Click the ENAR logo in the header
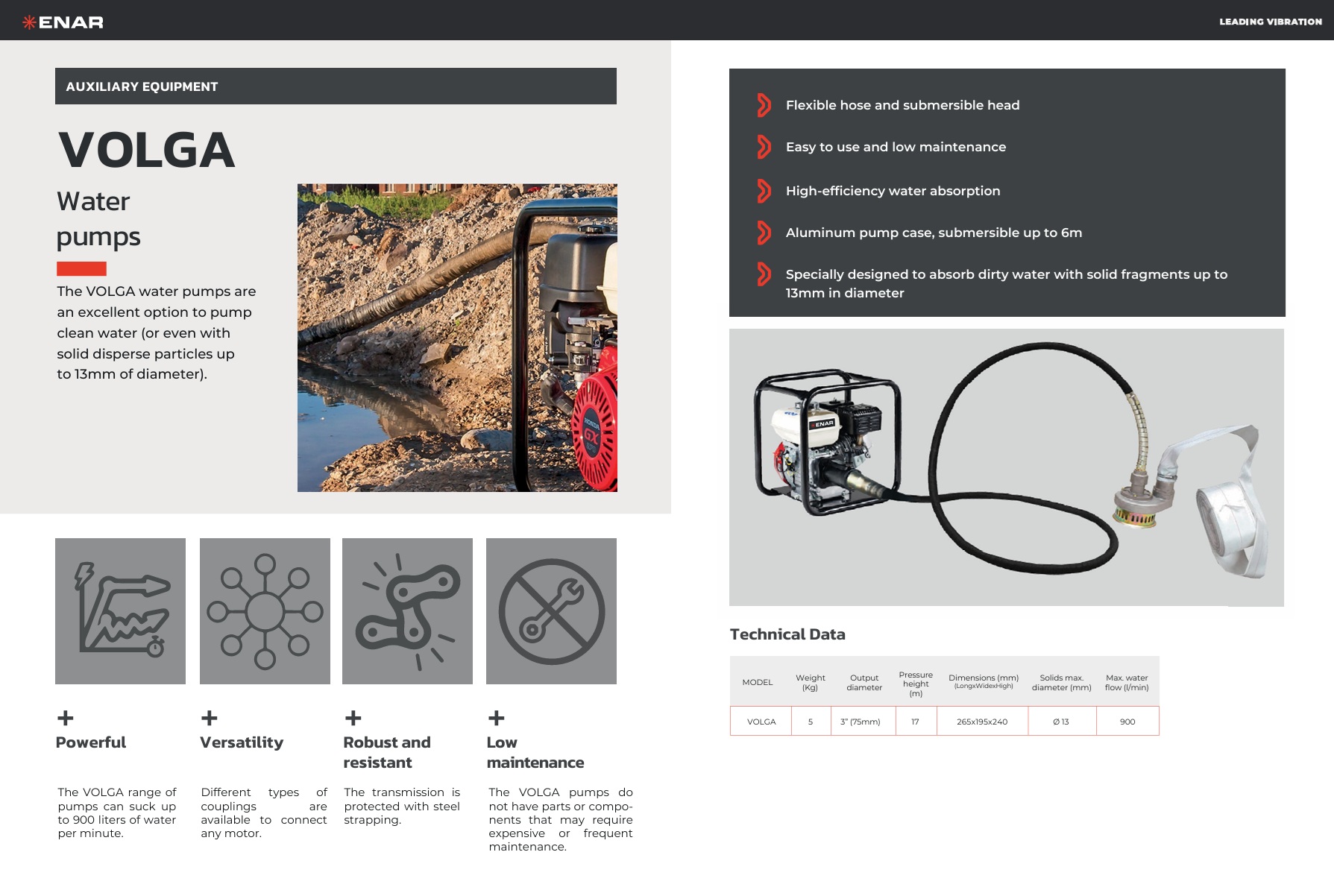This screenshot has width=1334, height=896. click(63, 22)
